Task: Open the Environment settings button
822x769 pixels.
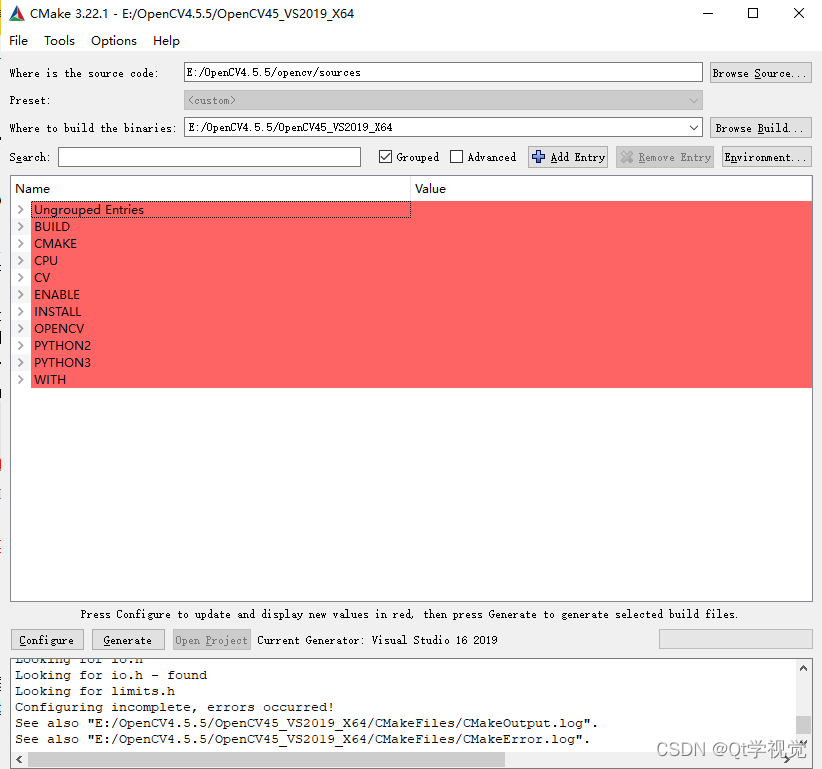Action: point(766,157)
